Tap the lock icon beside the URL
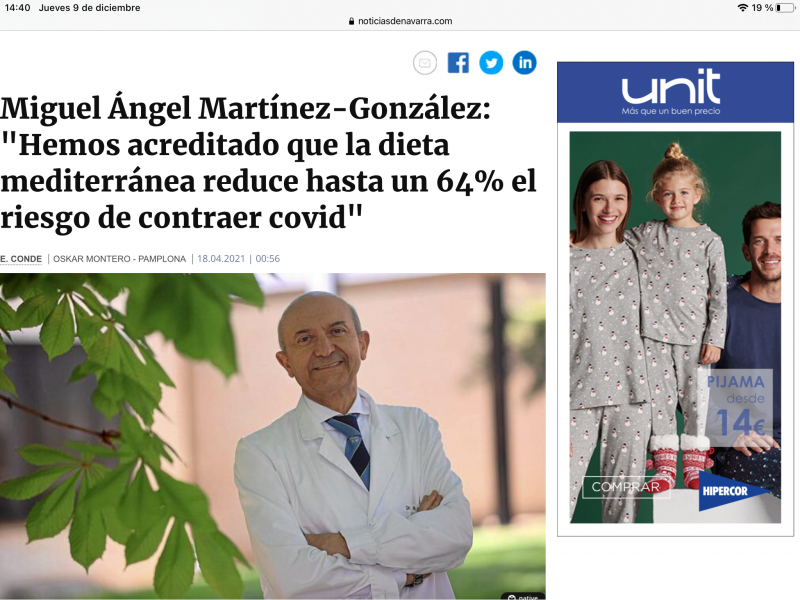Screen dimensions: 800x600 pyautogui.click(x=351, y=21)
